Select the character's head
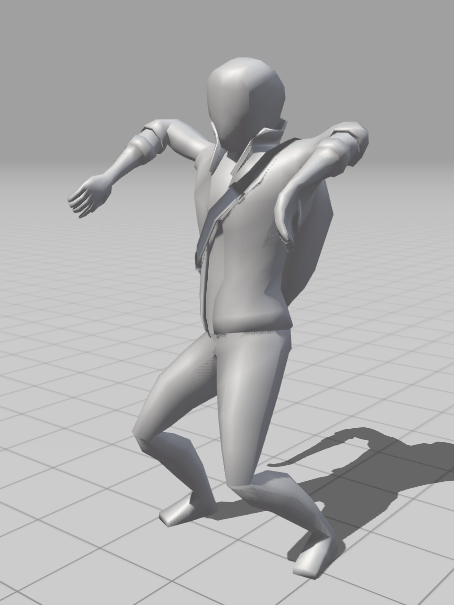 [245, 102]
